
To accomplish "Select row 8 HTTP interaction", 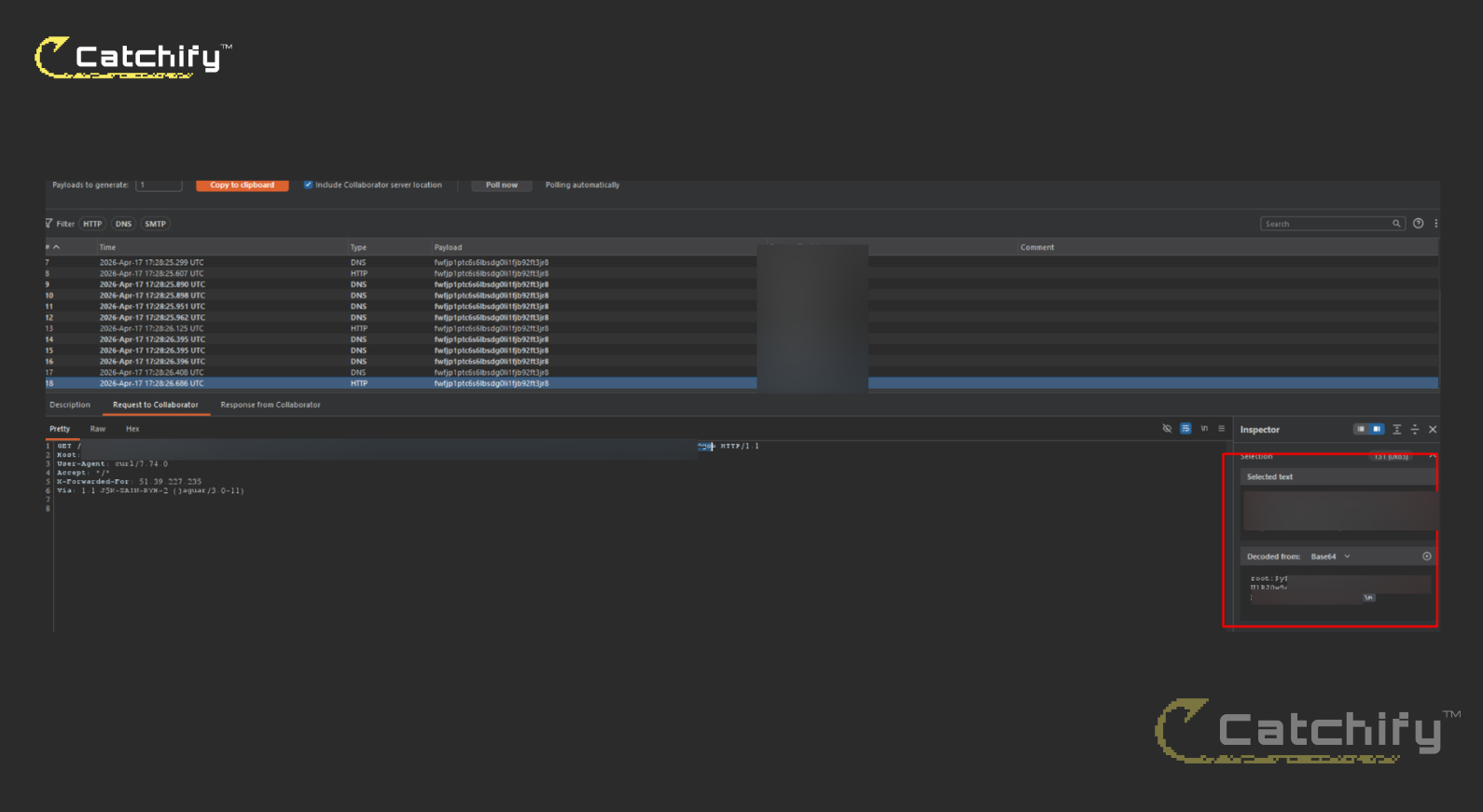I will pos(741,273).
